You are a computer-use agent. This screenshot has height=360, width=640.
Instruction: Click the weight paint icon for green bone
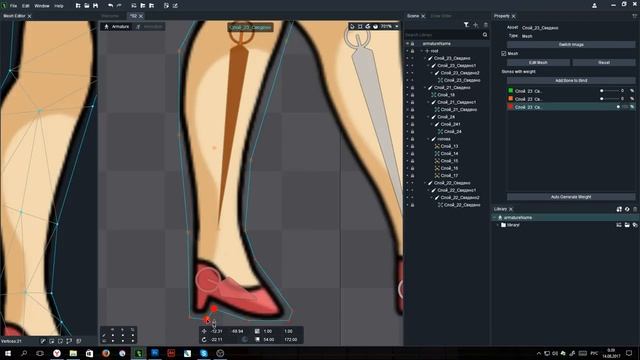coord(632,91)
